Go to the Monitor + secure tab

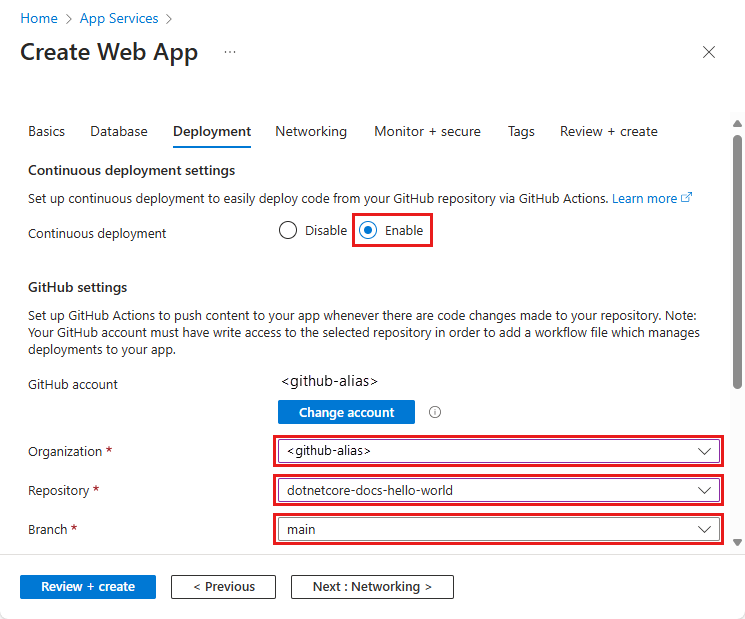pos(427,131)
